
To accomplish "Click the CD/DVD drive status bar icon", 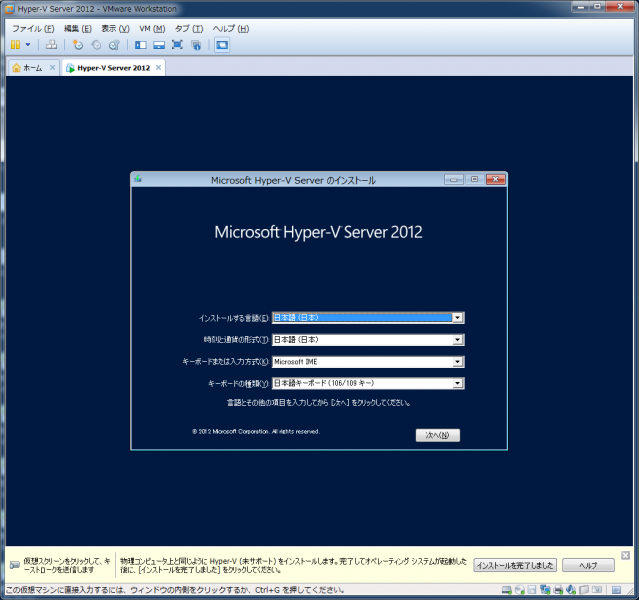I will click(520, 589).
